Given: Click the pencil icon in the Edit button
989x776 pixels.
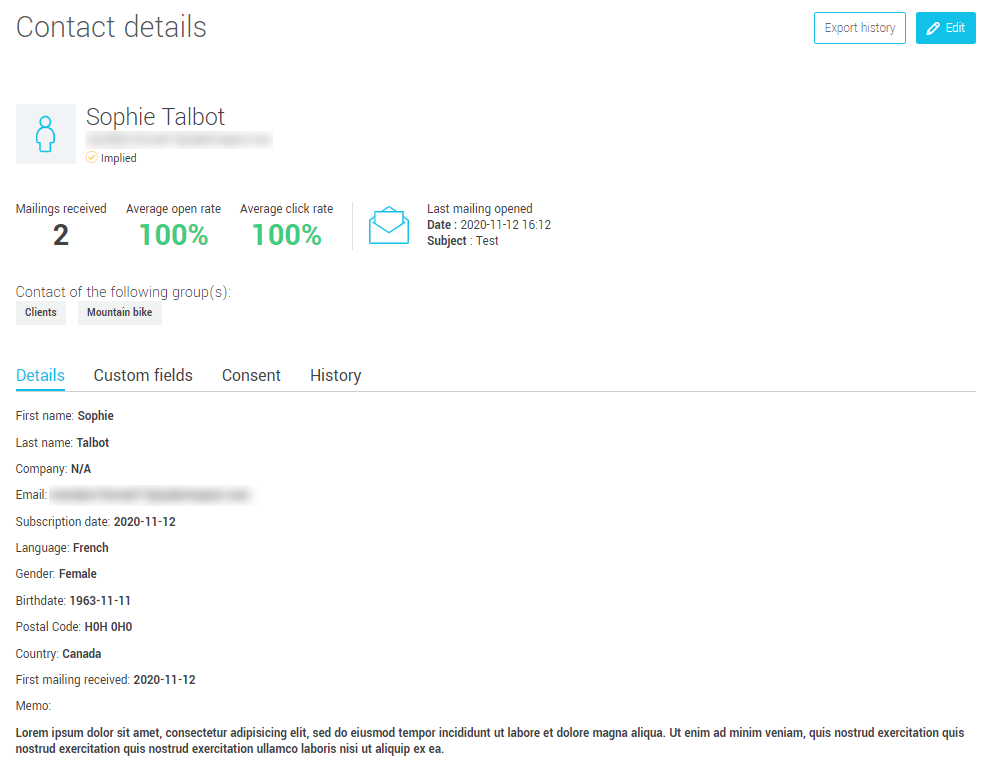Looking at the screenshot, I should (934, 28).
